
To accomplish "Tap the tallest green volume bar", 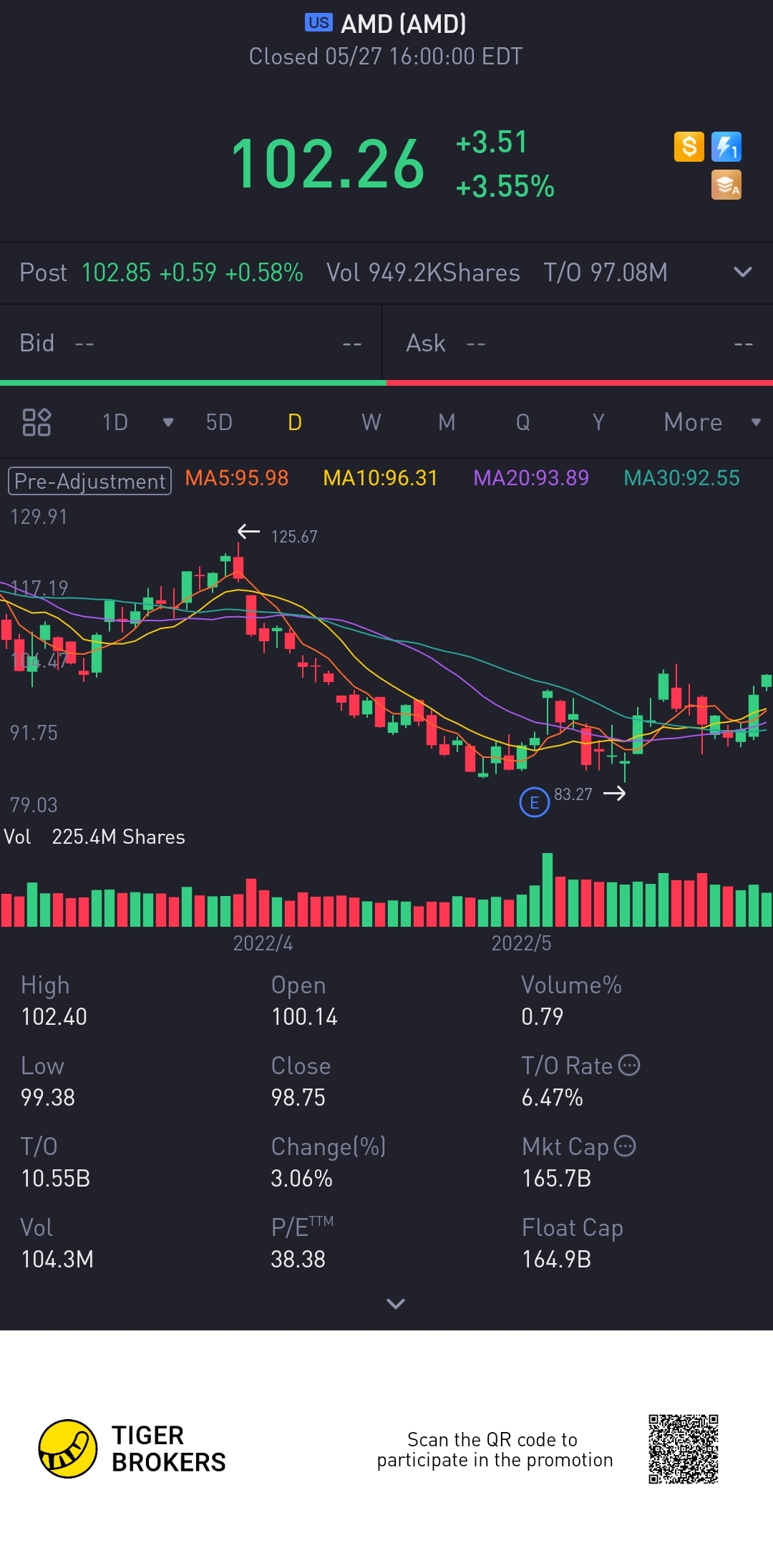I will point(548,890).
